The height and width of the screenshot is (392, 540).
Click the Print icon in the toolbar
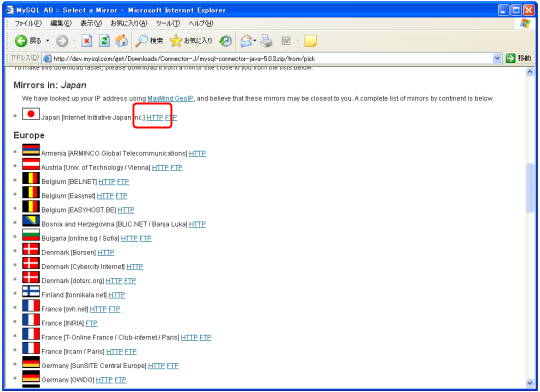coord(266,41)
